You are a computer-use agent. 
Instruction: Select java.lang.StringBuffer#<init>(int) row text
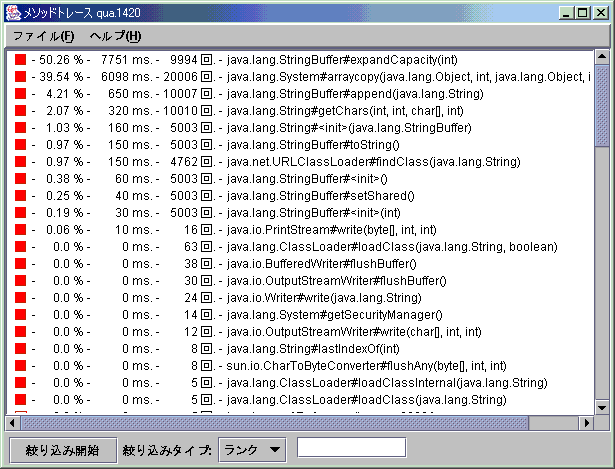(314, 213)
